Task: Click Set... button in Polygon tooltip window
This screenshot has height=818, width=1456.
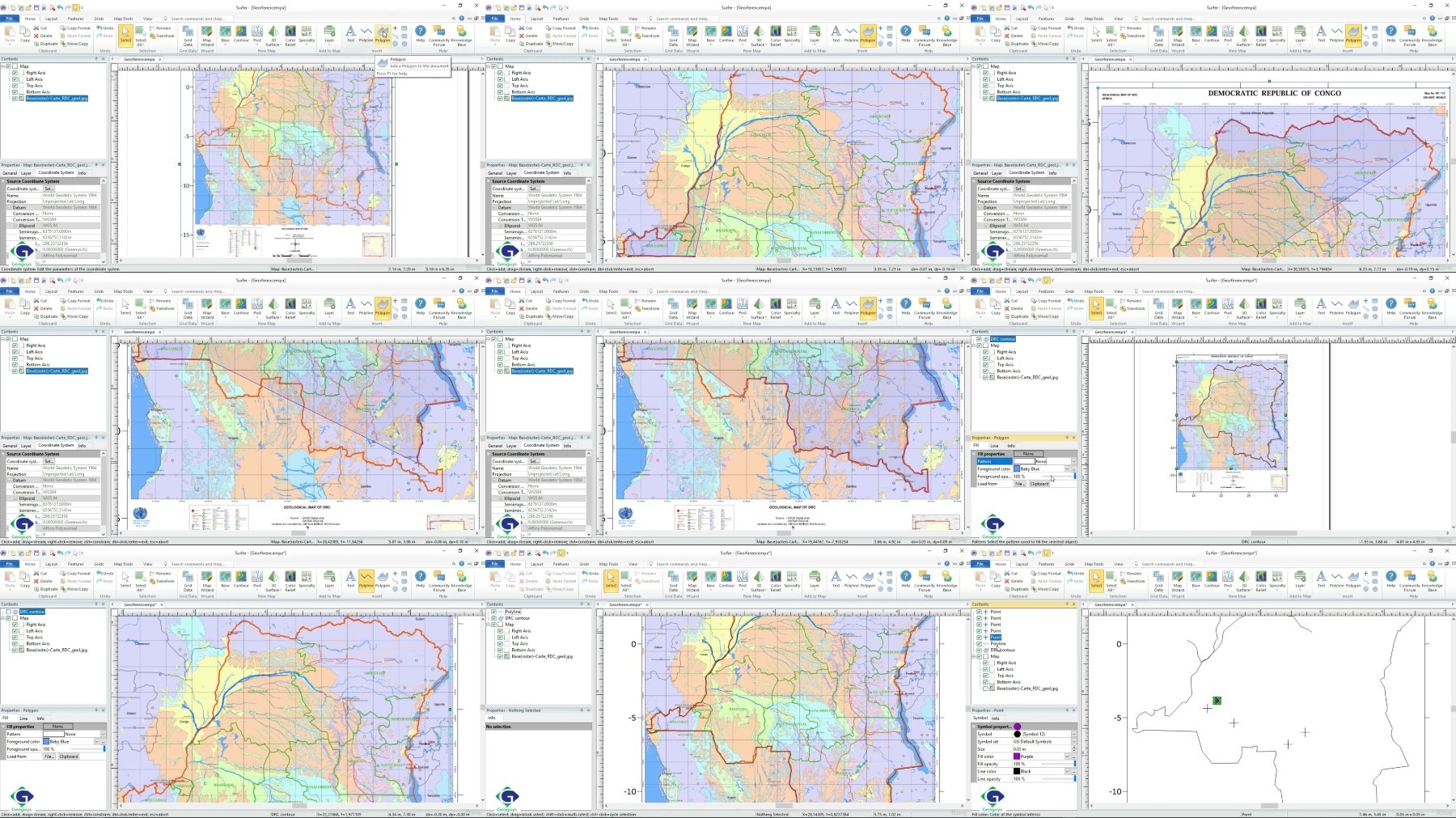Action: point(48,189)
